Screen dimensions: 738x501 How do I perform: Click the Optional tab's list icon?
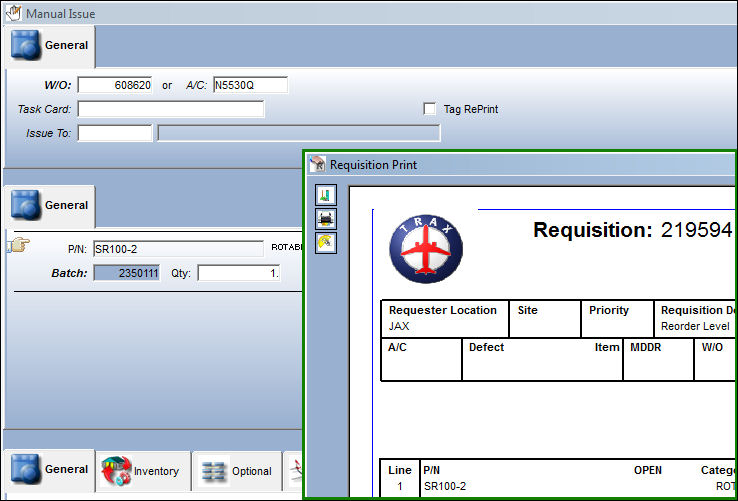tap(214, 471)
